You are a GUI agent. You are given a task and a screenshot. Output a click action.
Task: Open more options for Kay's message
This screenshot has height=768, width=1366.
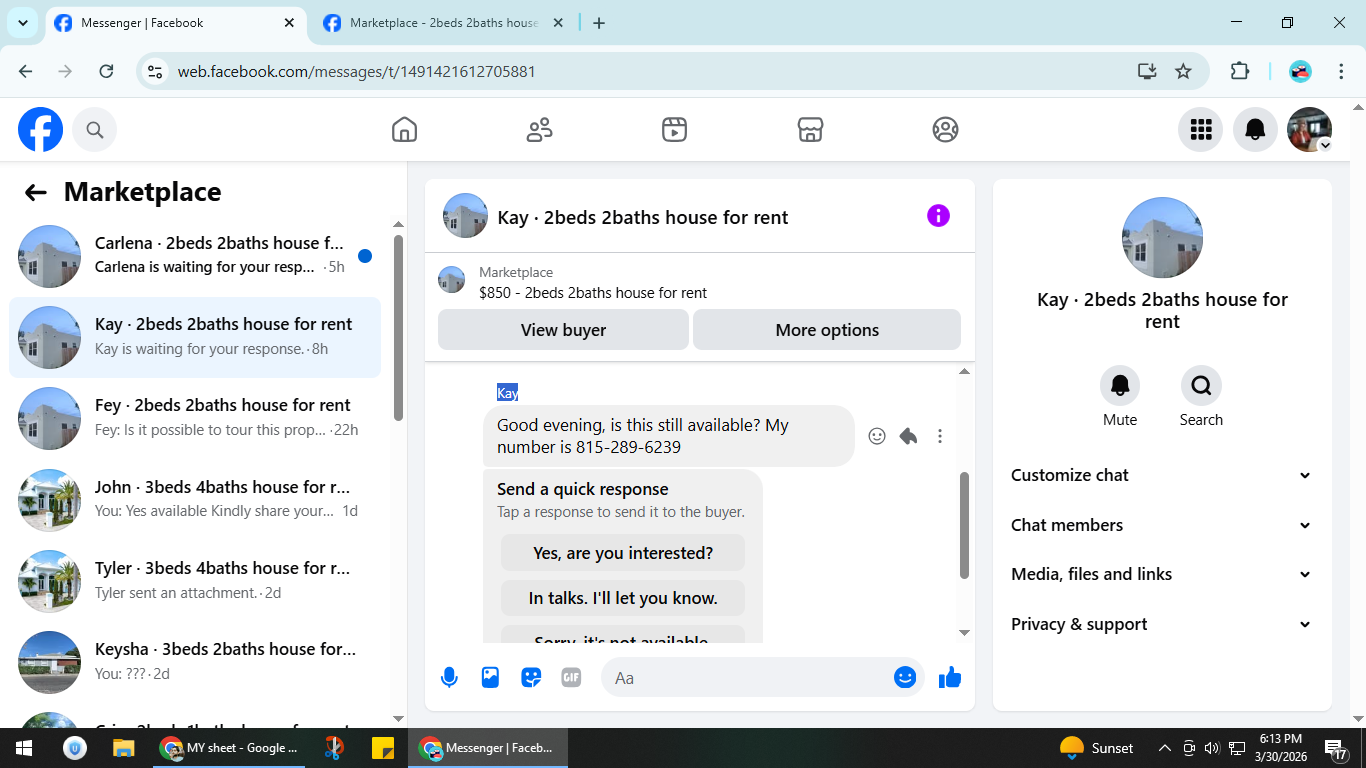tap(940, 436)
